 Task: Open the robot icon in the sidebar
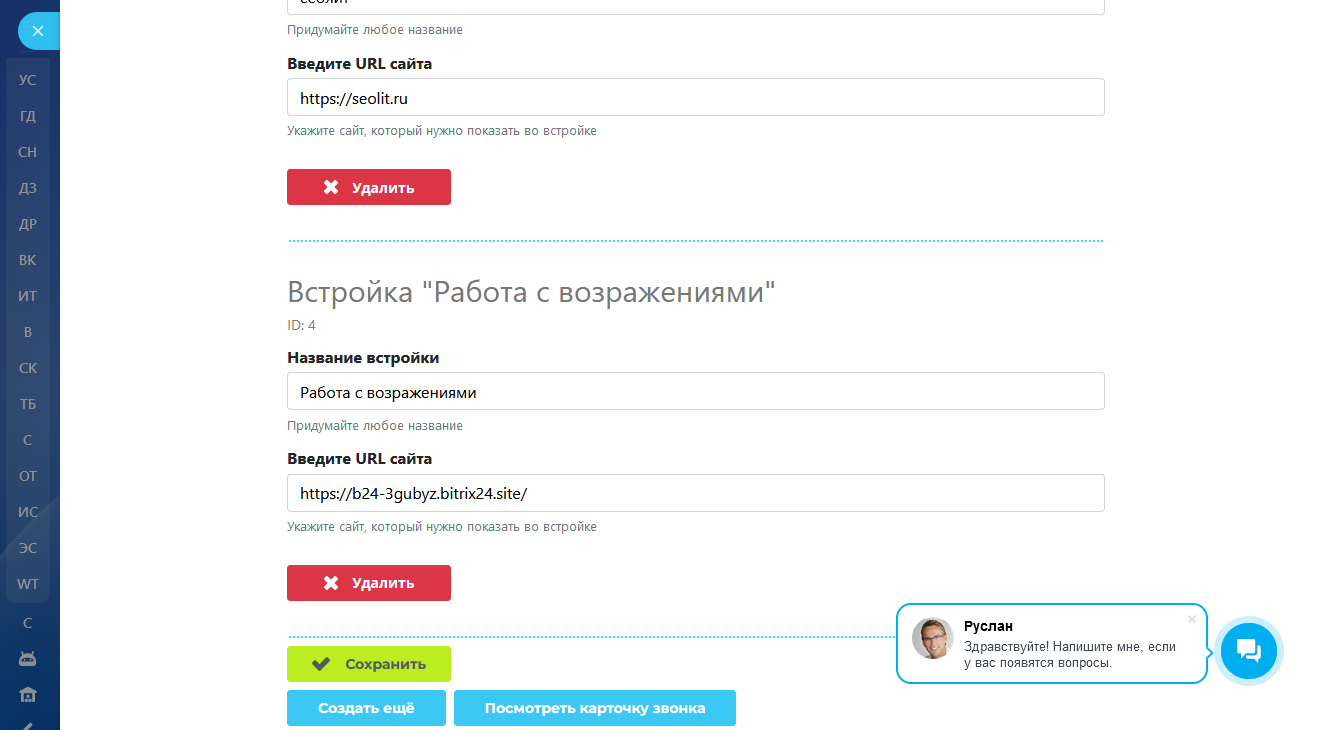pyautogui.click(x=28, y=659)
